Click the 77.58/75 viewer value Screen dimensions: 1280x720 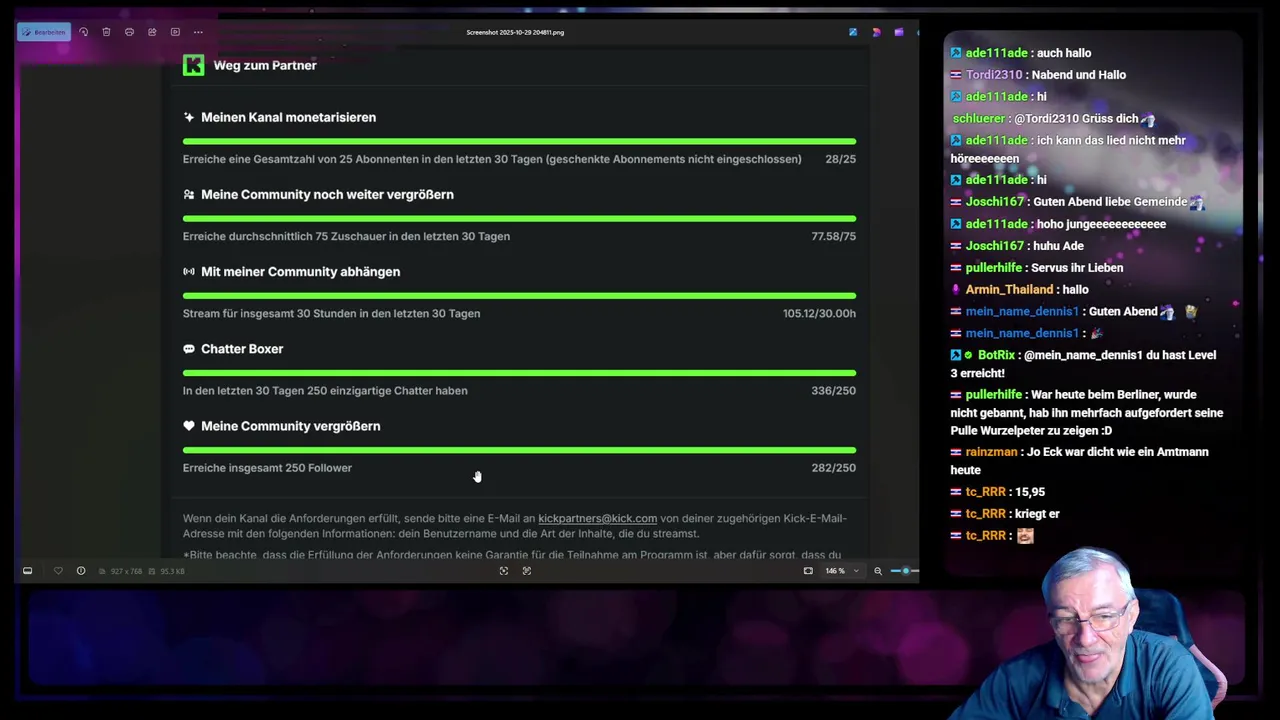[x=833, y=236]
